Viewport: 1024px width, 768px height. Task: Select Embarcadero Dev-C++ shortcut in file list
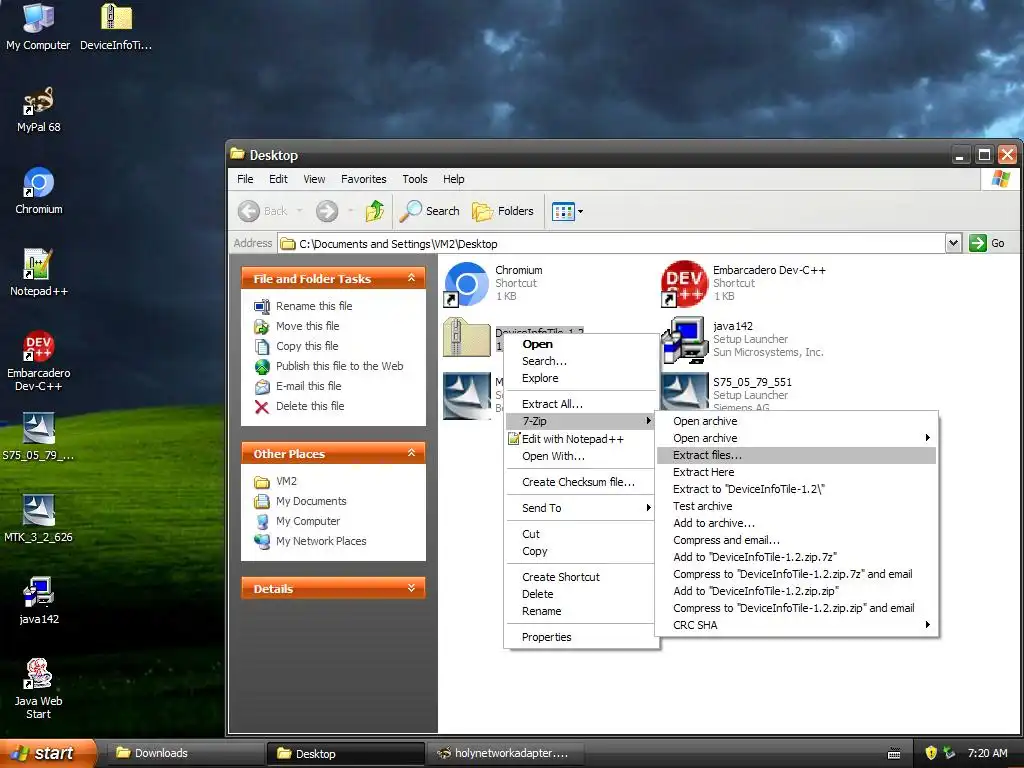tap(744, 283)
